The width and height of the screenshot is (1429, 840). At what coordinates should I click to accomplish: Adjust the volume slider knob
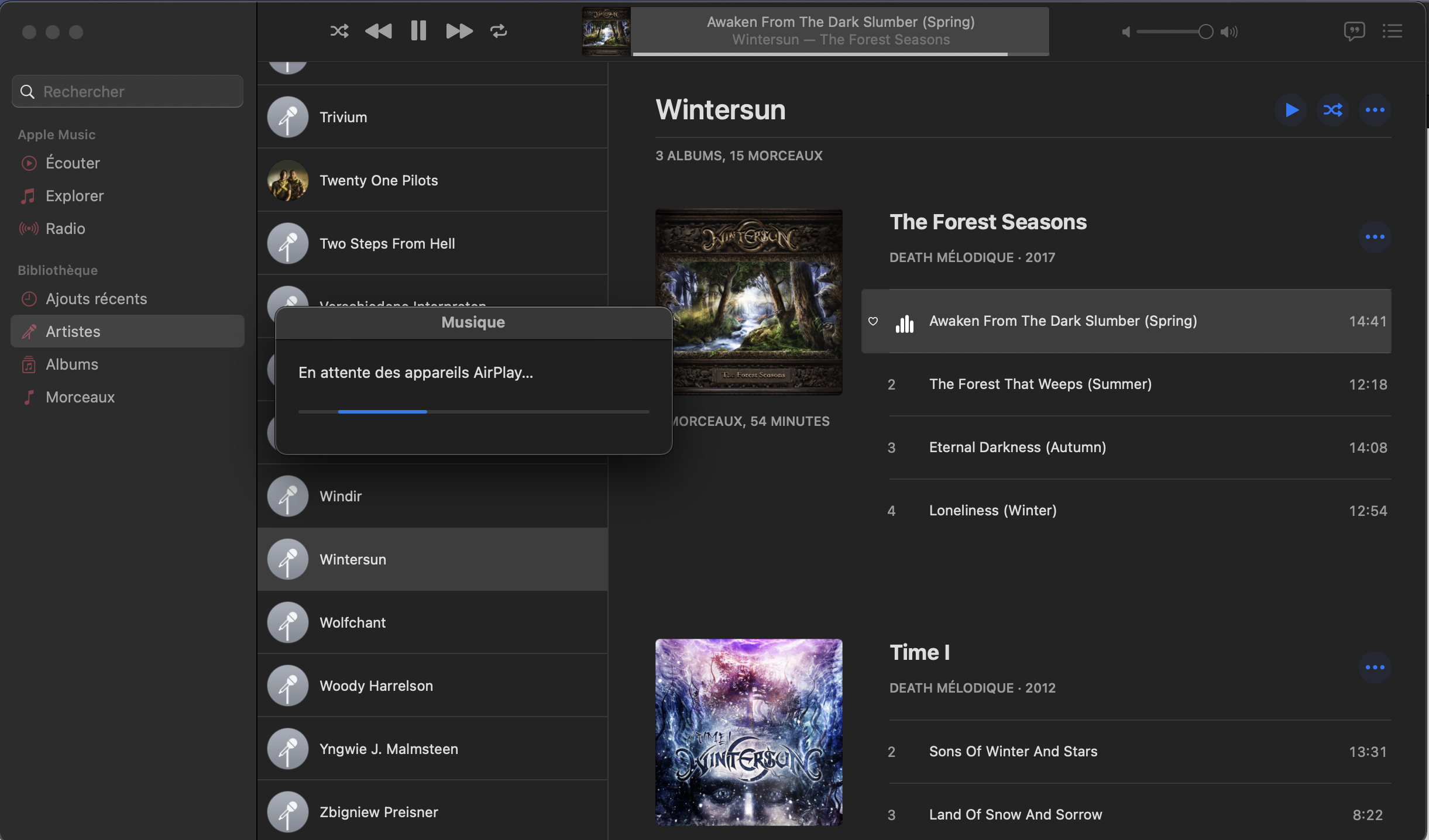pyautogui.click(x=1205, y=32)
